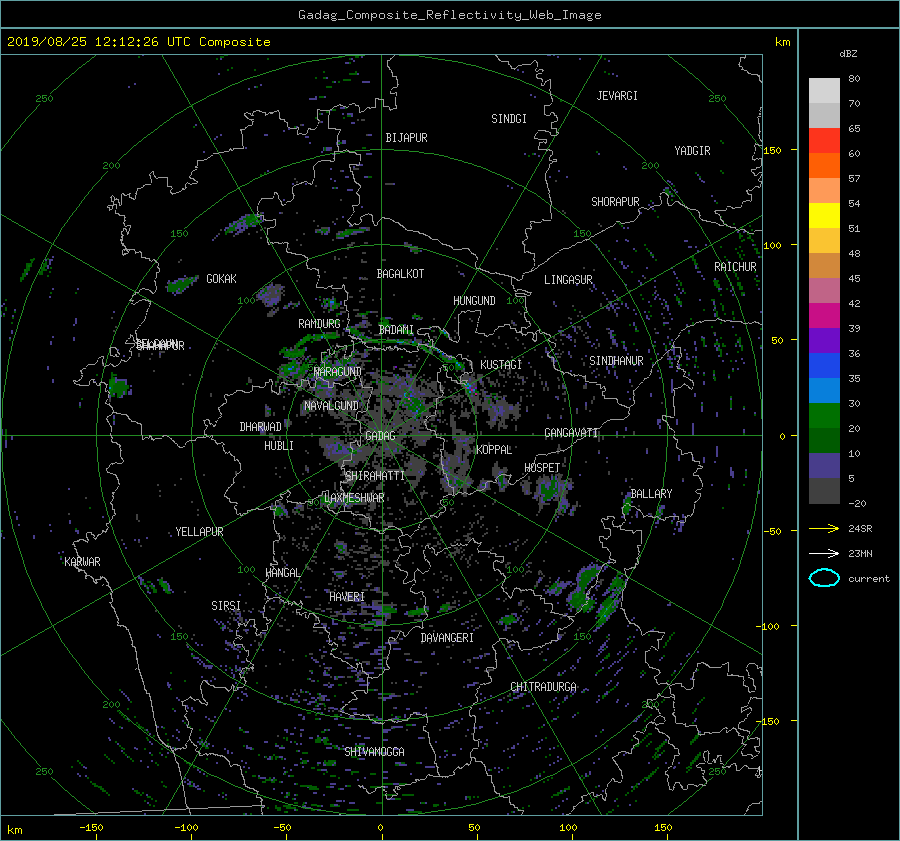The image size is (900, 841).
Task: Click the SHIRAHATTI label
Action: (x=375, y=476)
